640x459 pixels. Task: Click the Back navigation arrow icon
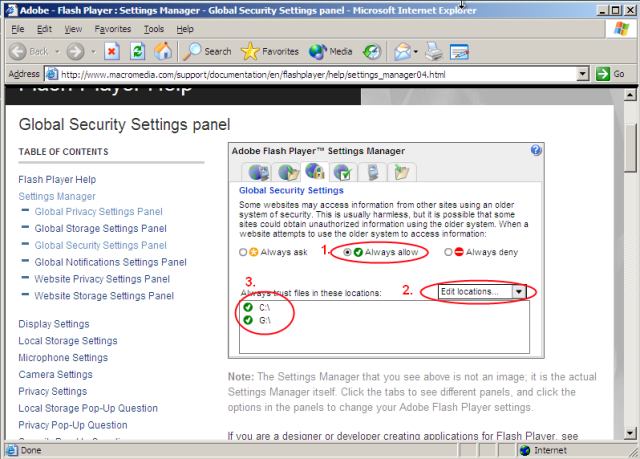18,51
